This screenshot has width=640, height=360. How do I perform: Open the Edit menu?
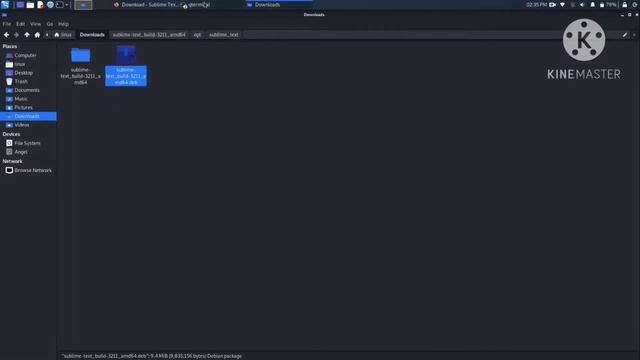(20, 24)
